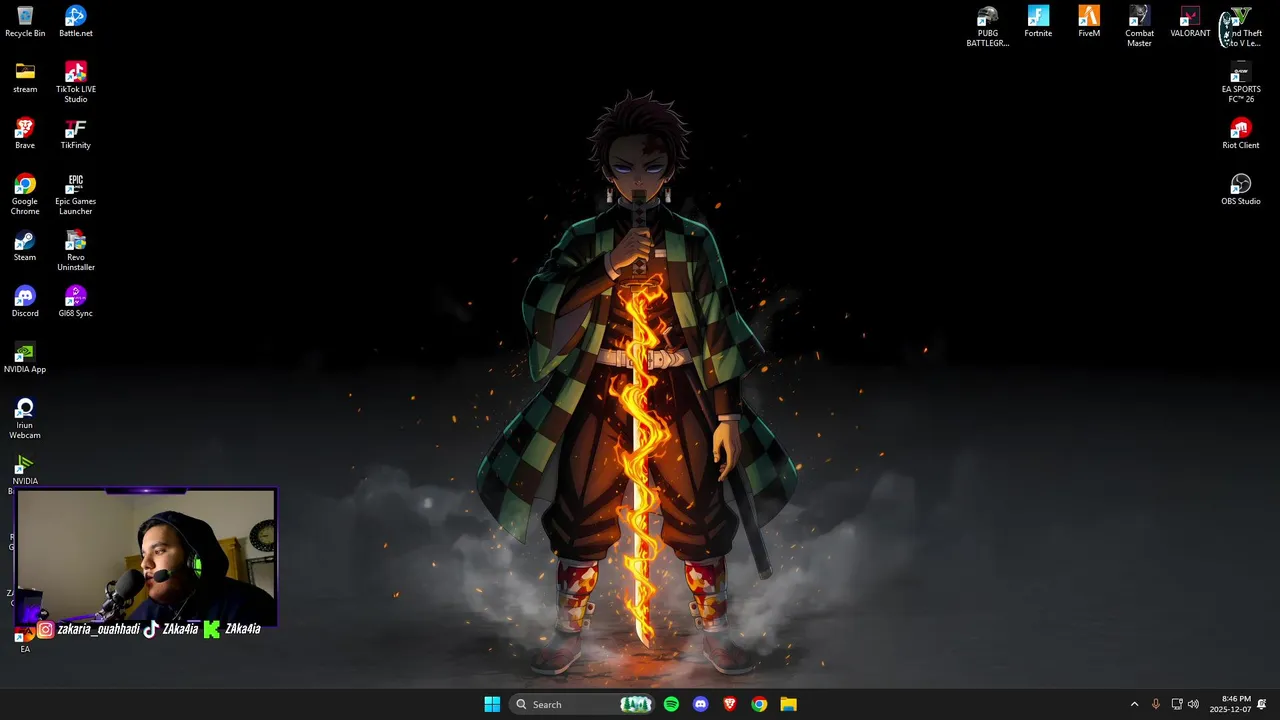Viewport: 1280px width, 720px height.
Task: Select the GI68 Sync desktop shortcut
Action: click(x=76, y=302)
